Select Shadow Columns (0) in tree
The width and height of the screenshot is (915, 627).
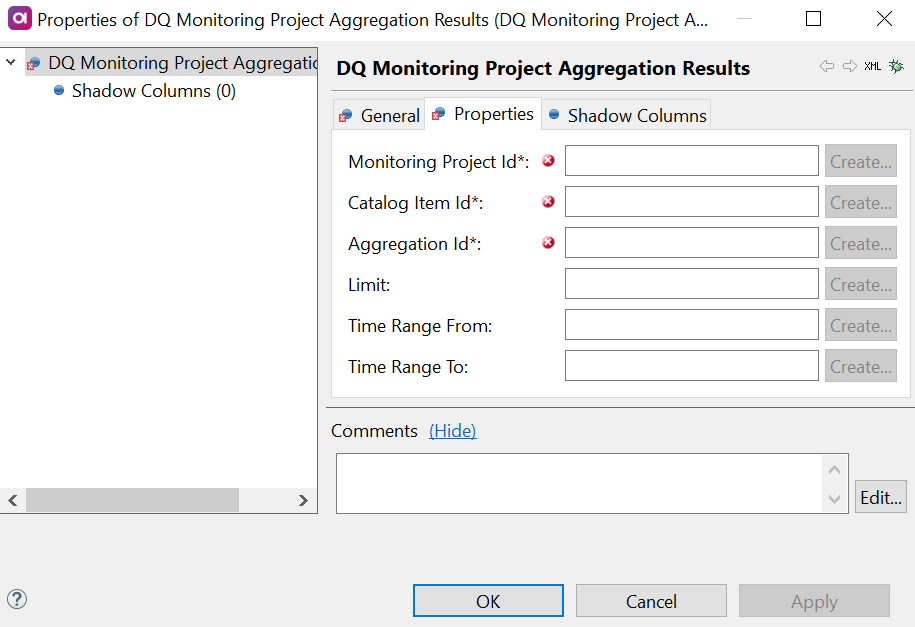(x=153, y=91)
